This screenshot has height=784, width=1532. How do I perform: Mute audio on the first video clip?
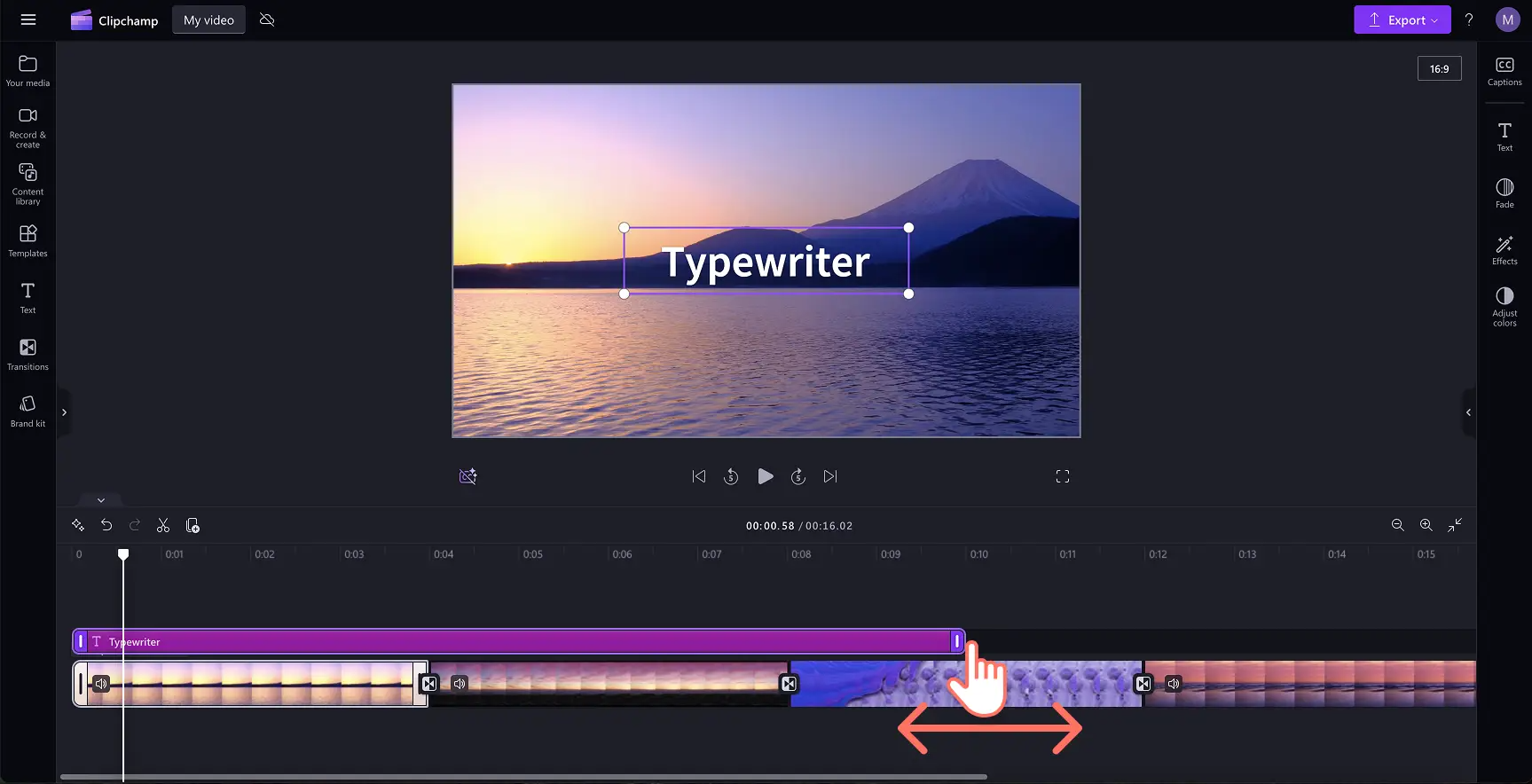[102, 684]
